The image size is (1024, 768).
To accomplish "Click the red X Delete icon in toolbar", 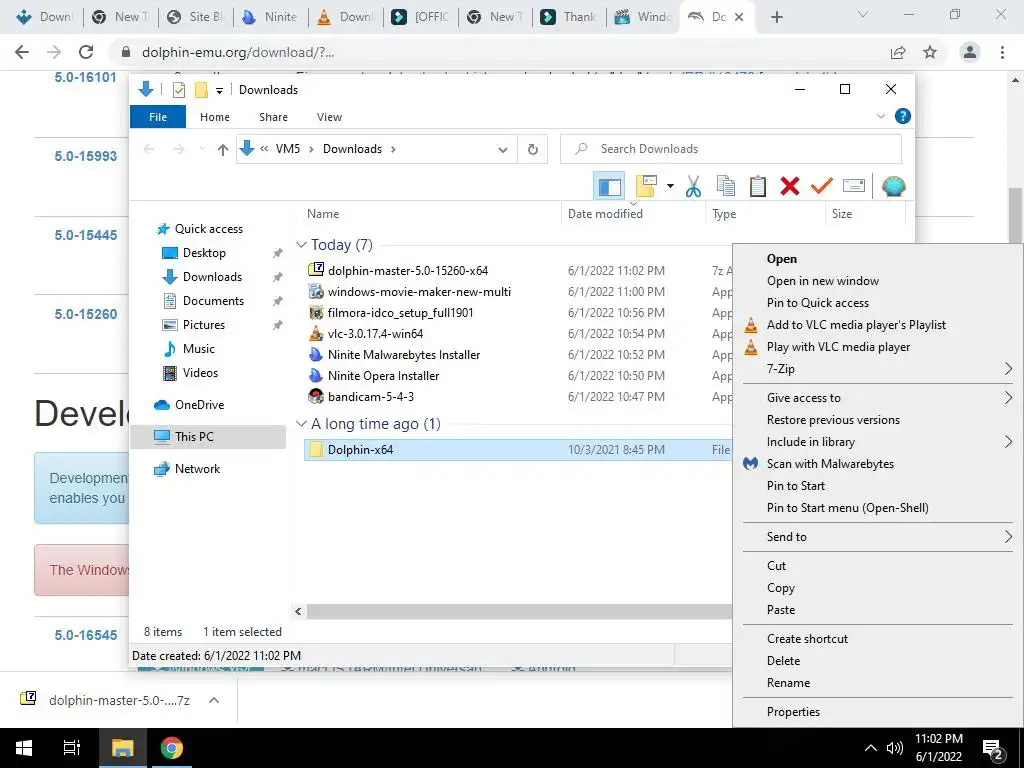I will [x=790, y=187].
